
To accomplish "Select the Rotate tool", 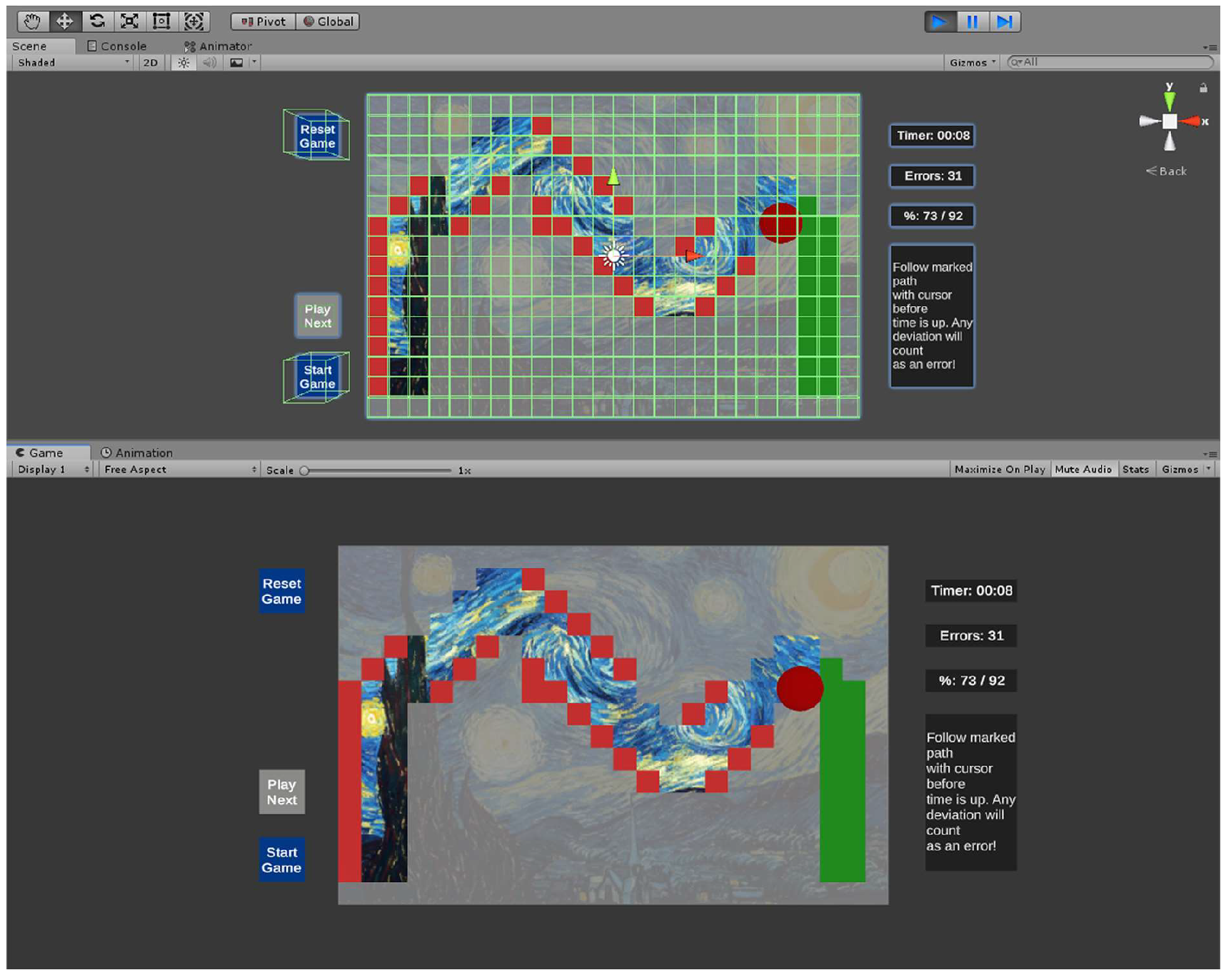I will click(x=97, y=21).
